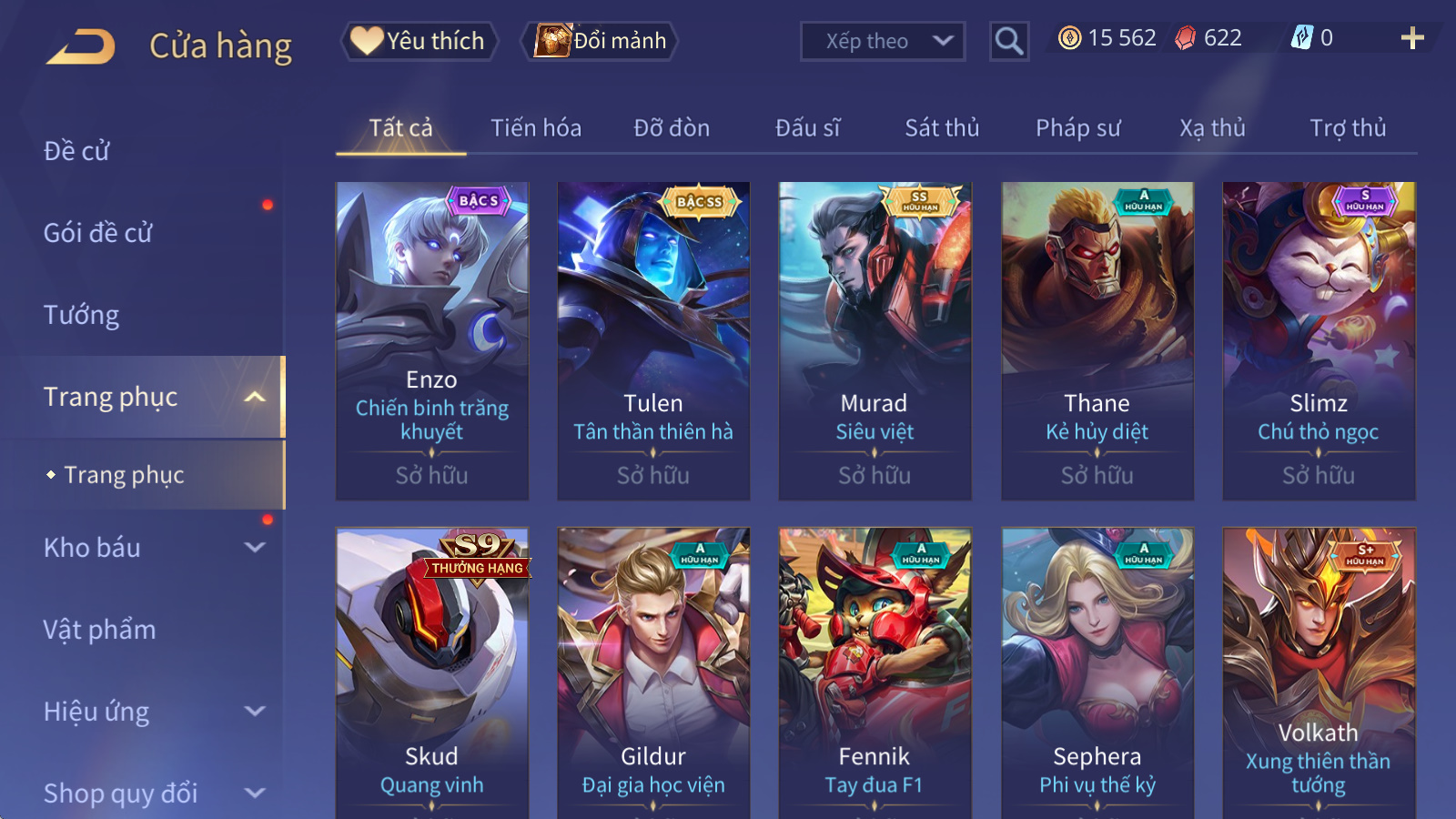Image resolution: width=1456 pixels, height=819 pixels.
Task: Click the back arrow icon
Action: click(81, 46)
